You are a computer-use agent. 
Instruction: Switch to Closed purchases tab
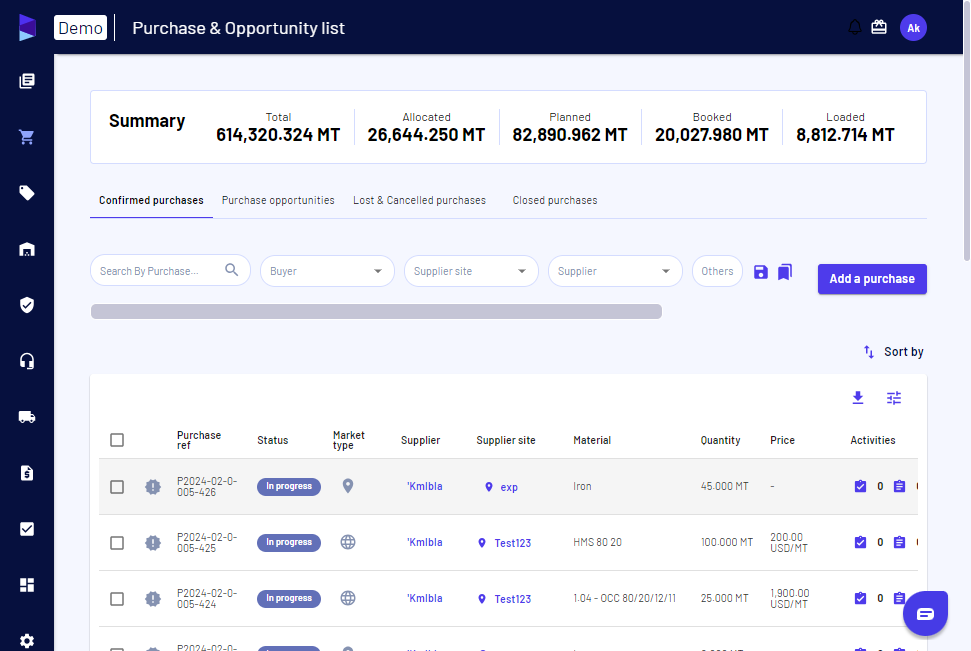coord(555,200)
